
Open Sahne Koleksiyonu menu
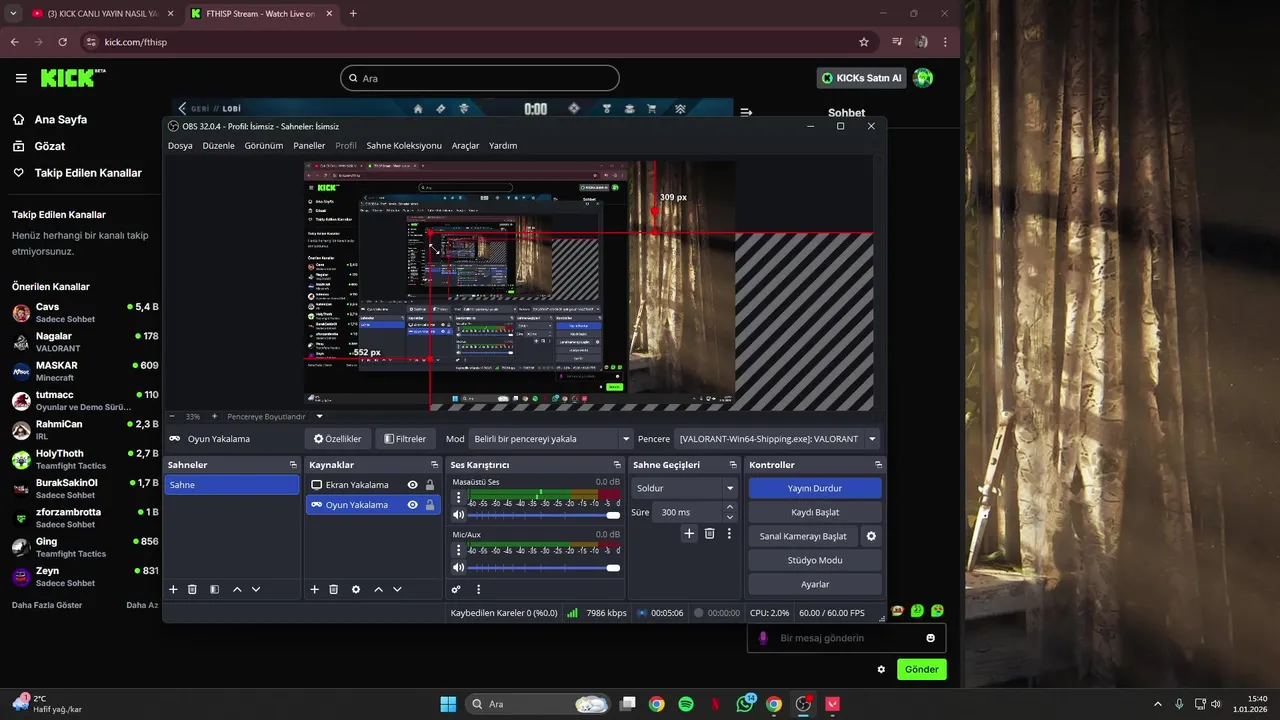pyautogui.click(x=404, y=145)
